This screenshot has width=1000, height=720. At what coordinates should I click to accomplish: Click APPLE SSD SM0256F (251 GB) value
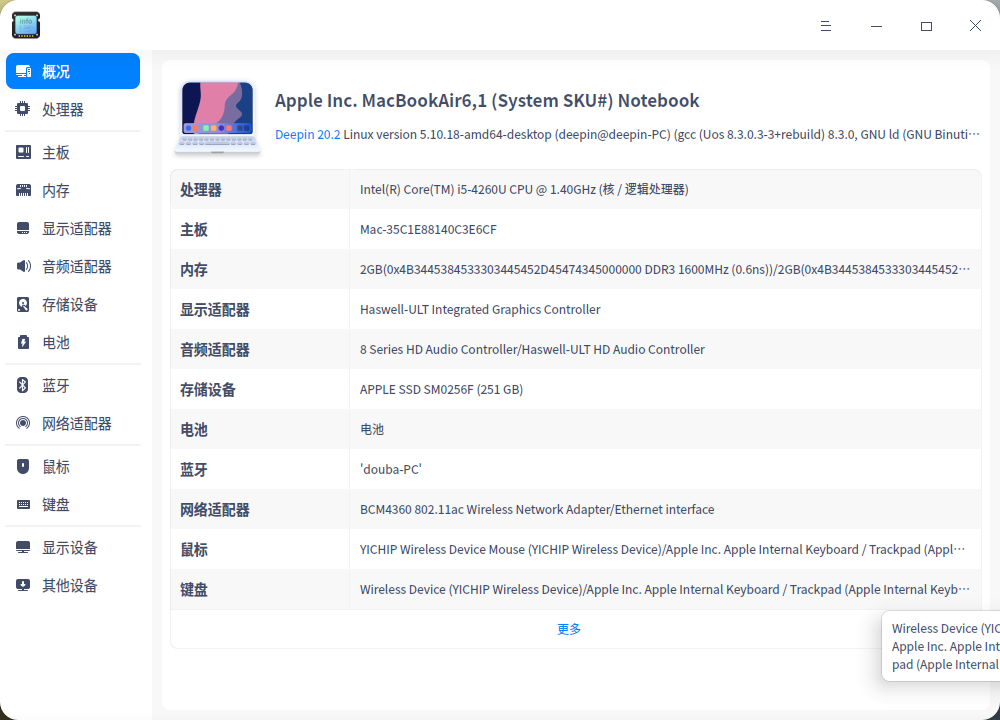[441, 390]
